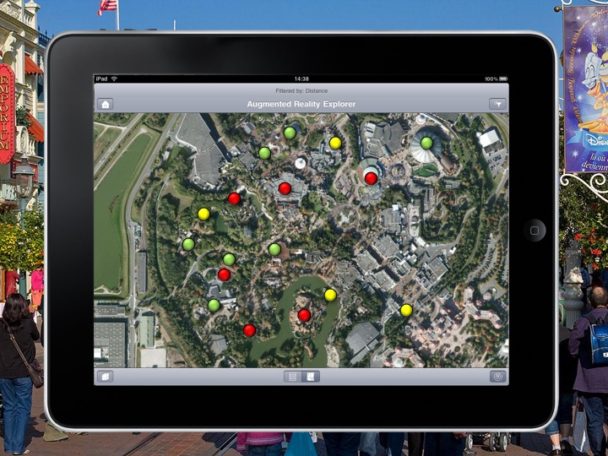
Task: Select the rightmost red map marker
Action: pos(371,178)
